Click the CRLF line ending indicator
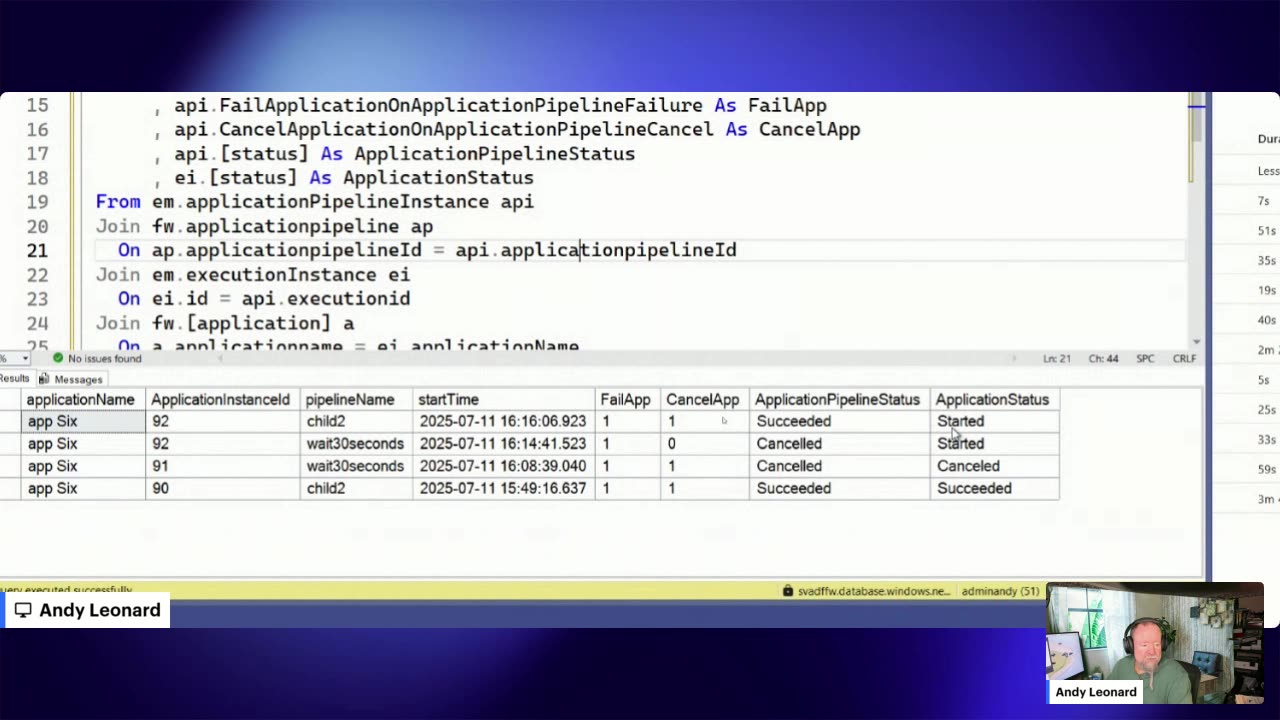This screenshot has height=720, width=1280. [1184, 358]
